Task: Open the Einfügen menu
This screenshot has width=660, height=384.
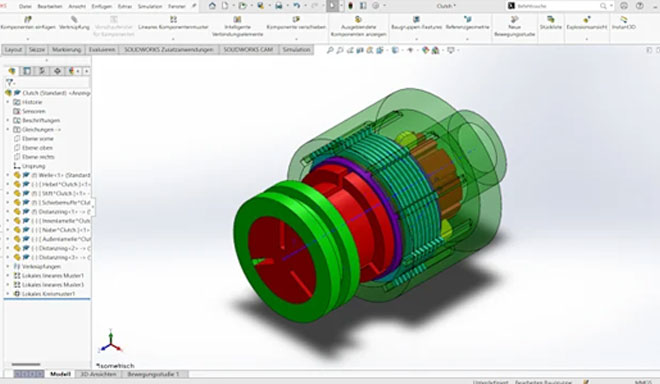Action: click(101, 6)
